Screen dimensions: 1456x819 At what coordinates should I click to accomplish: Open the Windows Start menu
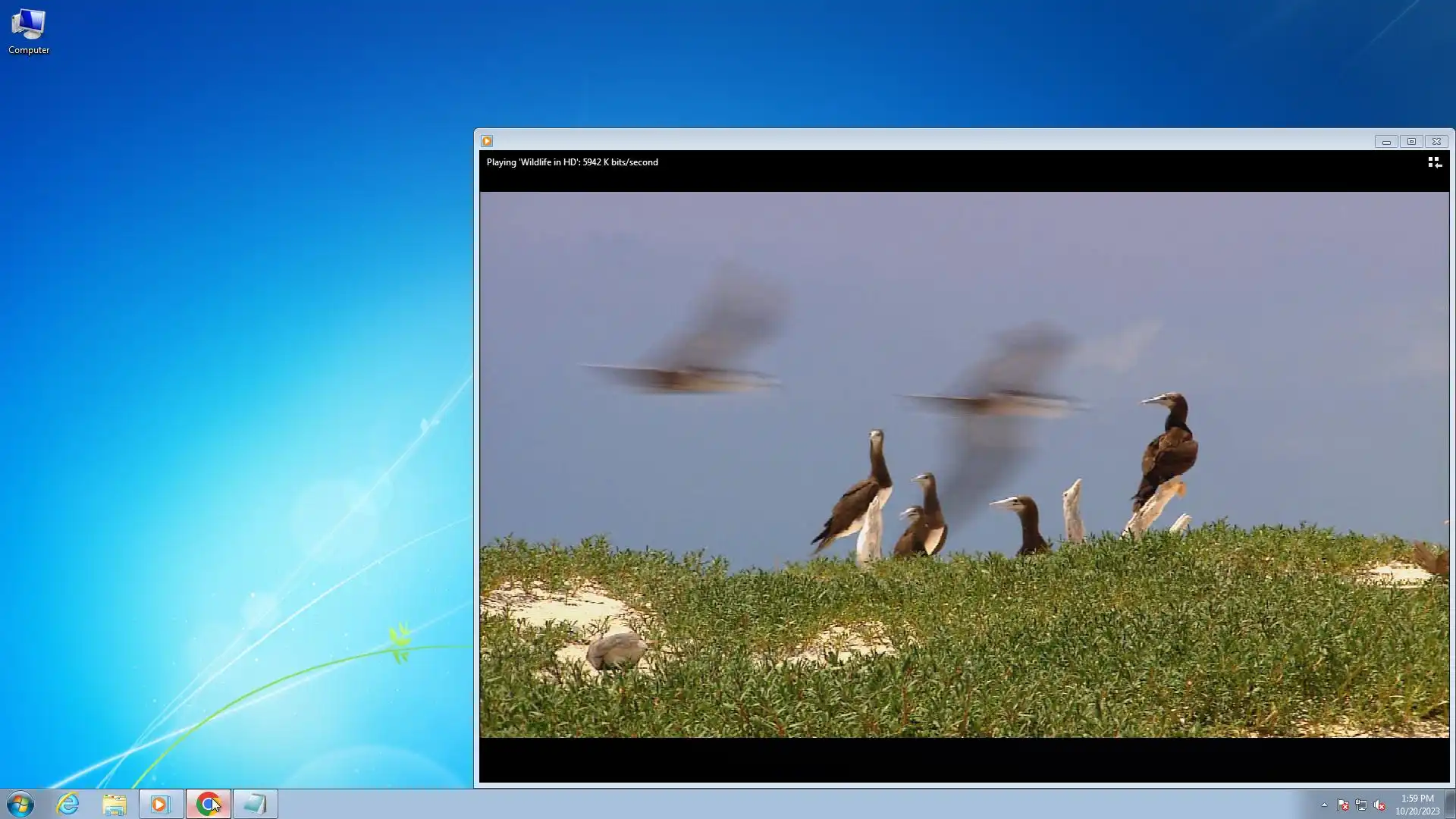pos(20,804)
